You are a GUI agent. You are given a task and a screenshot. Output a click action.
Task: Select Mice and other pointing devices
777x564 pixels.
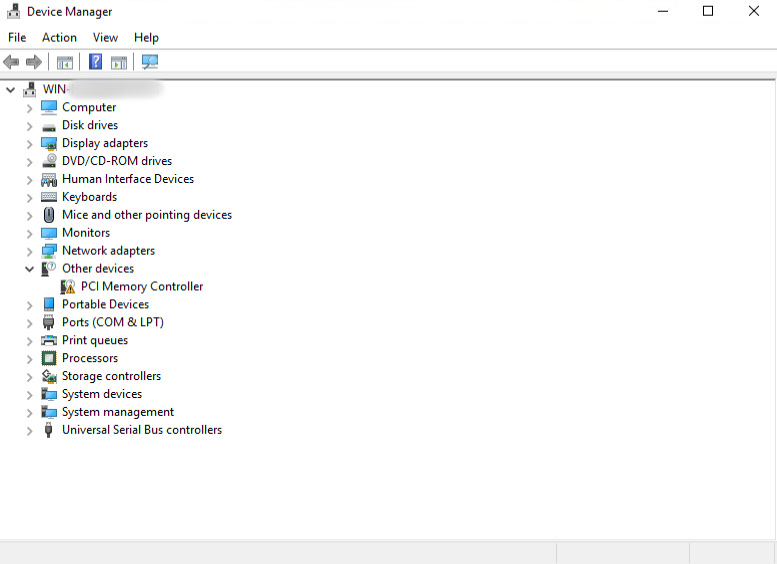coord(146,215)
